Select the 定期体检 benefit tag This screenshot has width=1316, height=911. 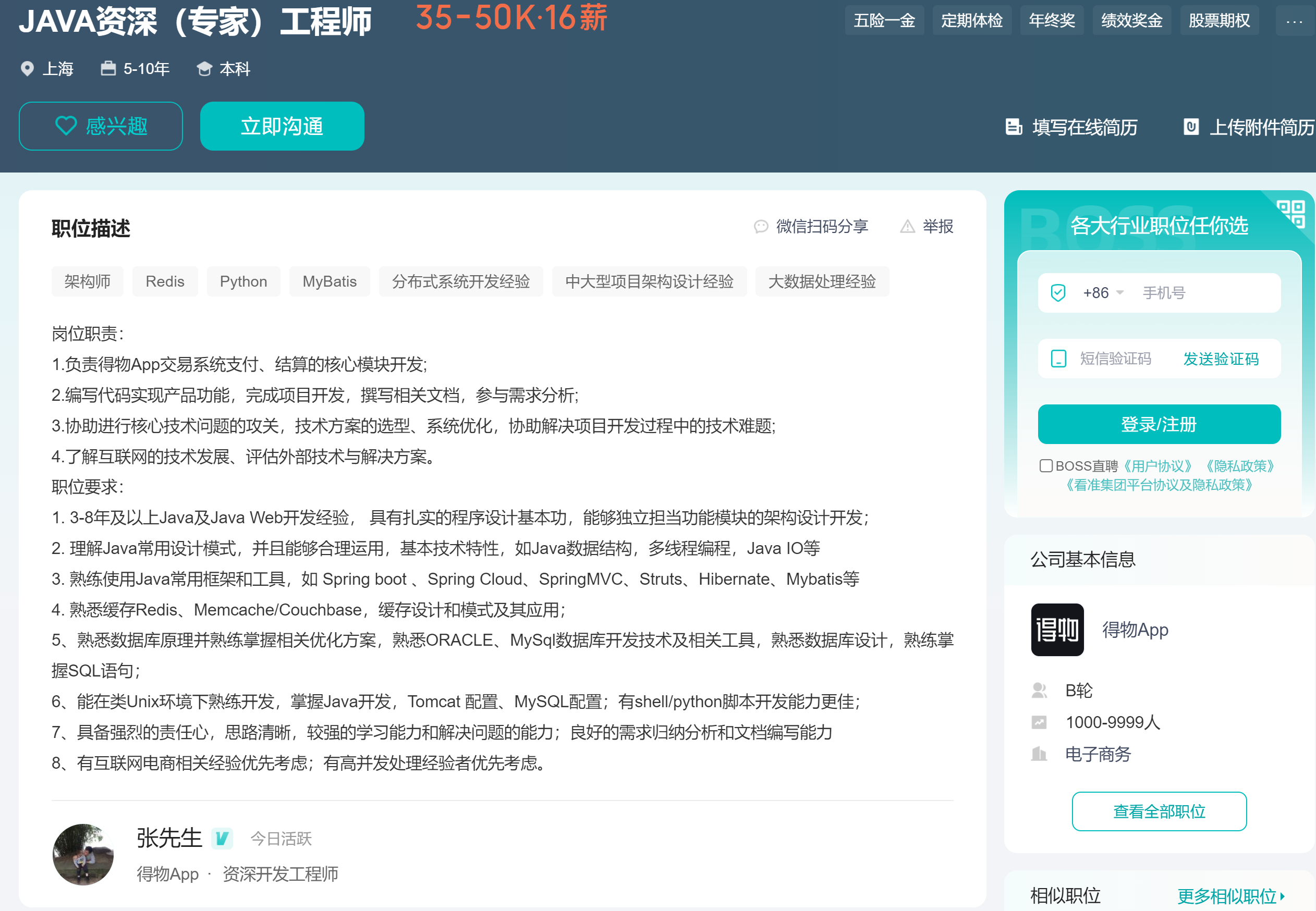(972, 21)
